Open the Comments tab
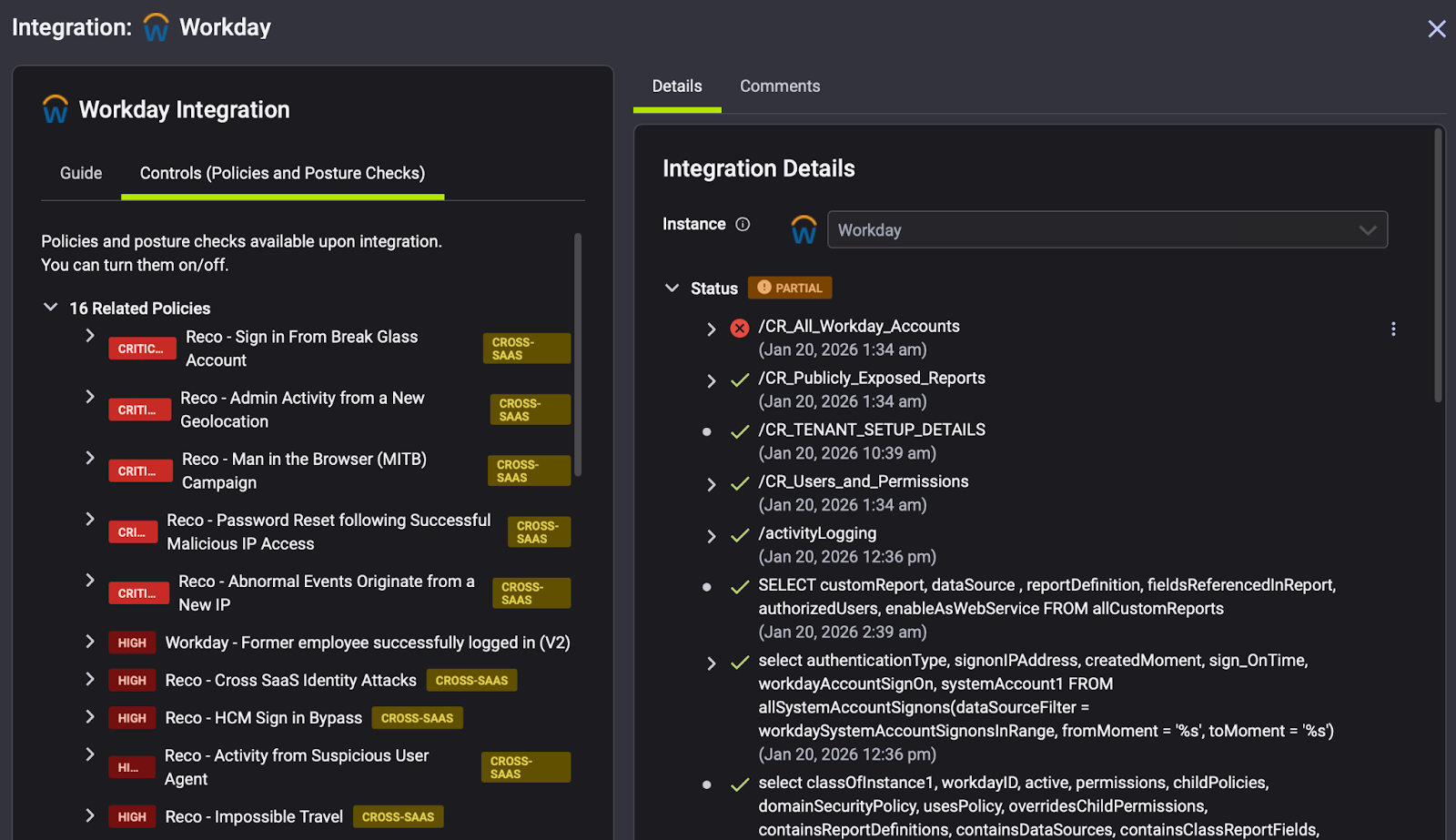 (780, 86)
